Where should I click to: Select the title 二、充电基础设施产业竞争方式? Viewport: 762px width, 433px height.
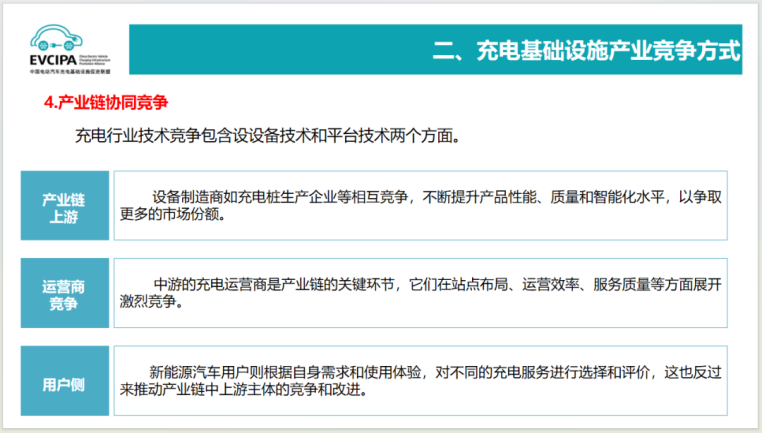587,50
